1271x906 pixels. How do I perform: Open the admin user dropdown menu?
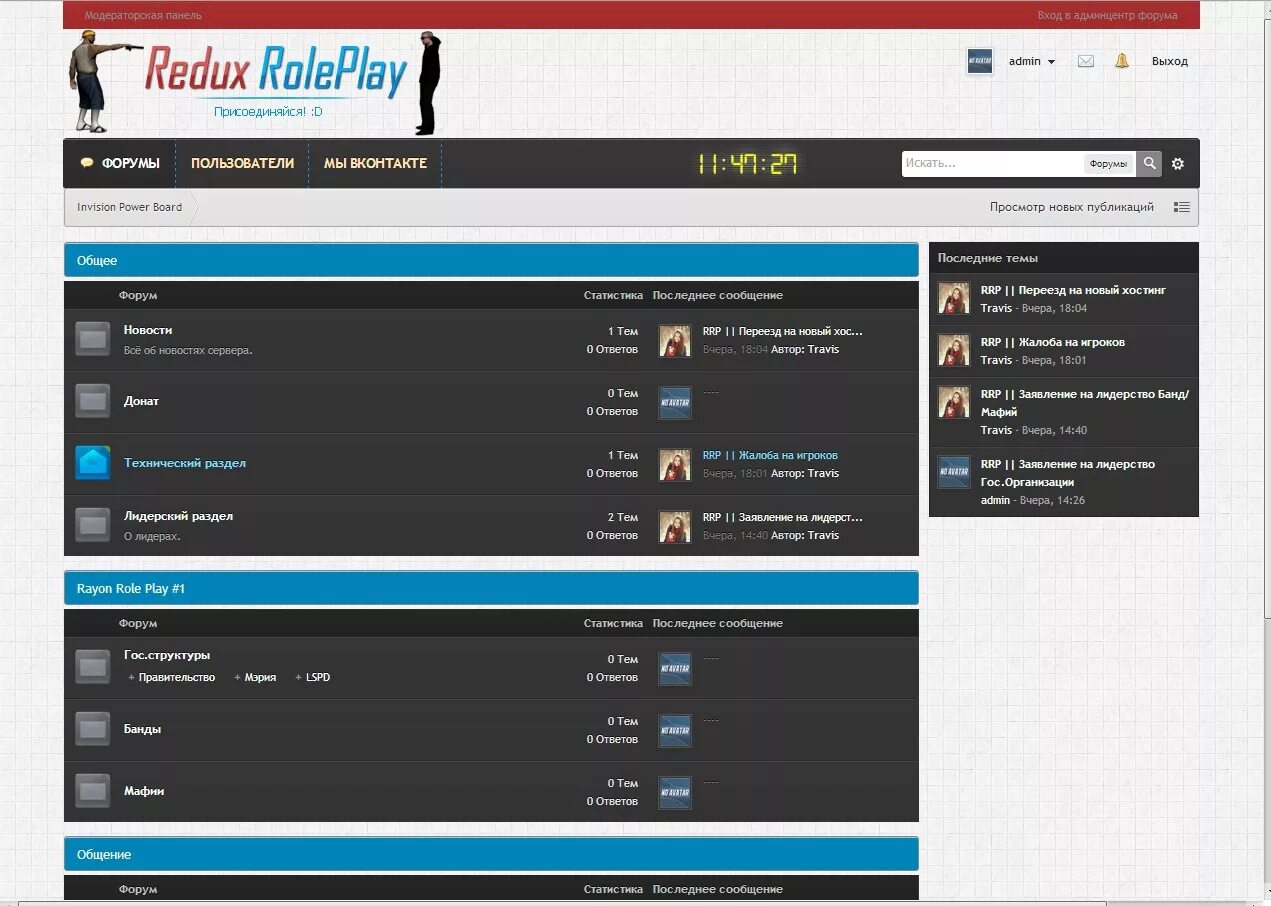[x=1032, y=61]
